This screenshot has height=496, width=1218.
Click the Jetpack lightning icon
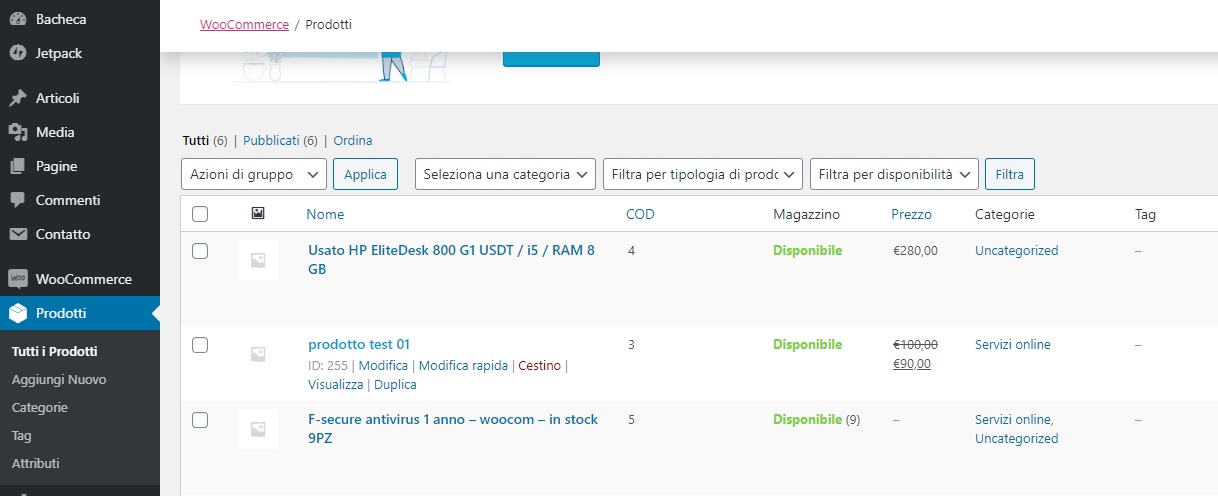(x=17, y=53)
